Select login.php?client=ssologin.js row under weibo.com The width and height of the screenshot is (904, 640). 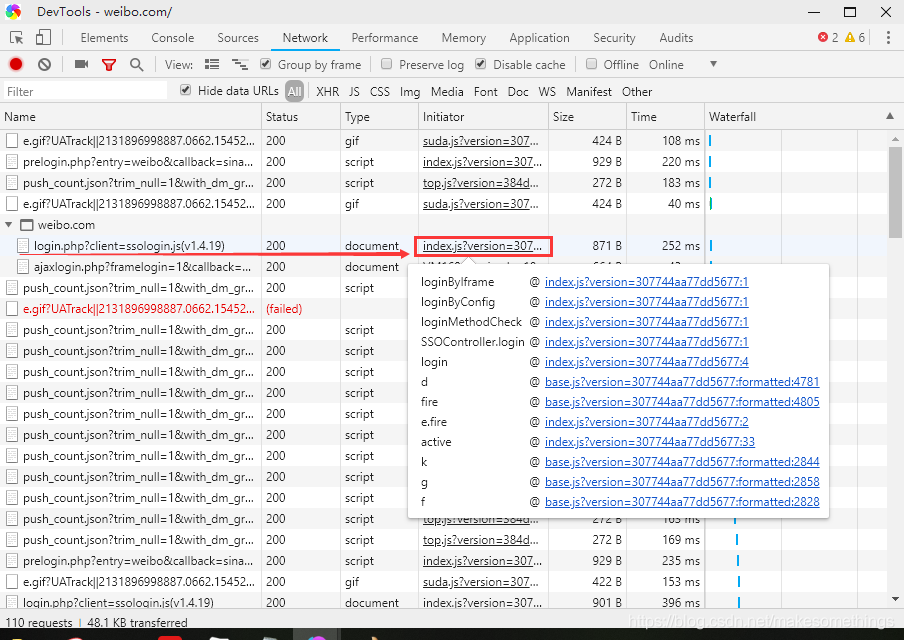(129, 246)
